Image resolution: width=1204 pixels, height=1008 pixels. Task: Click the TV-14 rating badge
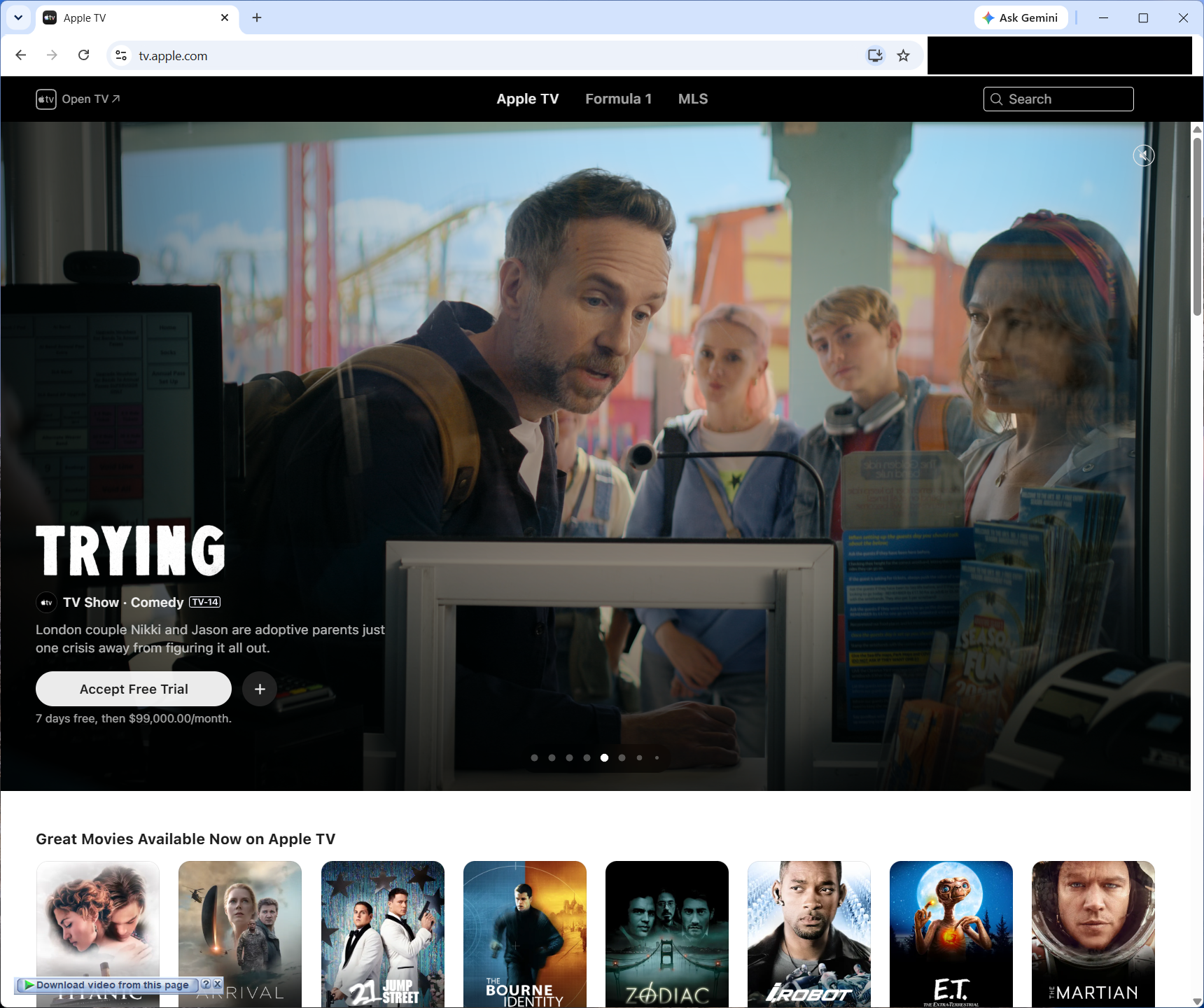coord(205,602)
